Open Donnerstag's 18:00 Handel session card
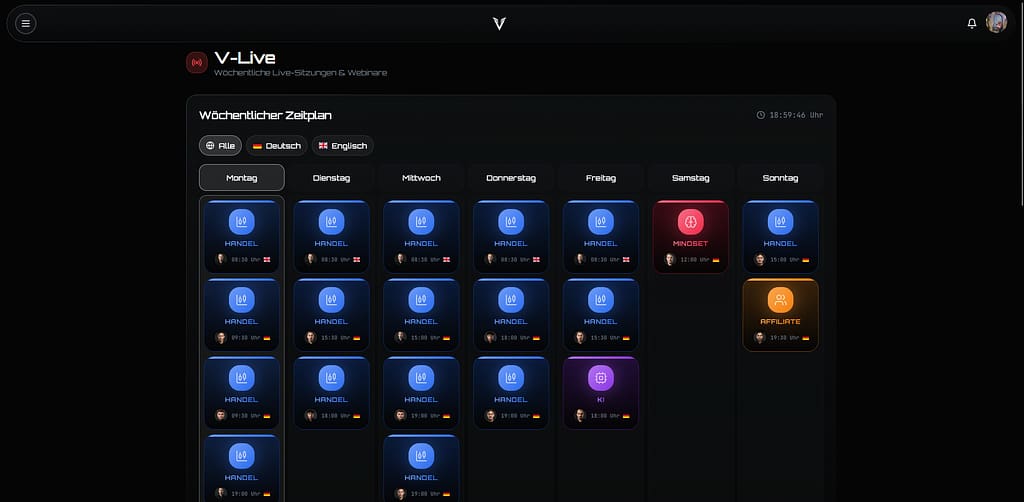Image resolution: width=1024 pixels, height=502 pixels. point(510,314)
